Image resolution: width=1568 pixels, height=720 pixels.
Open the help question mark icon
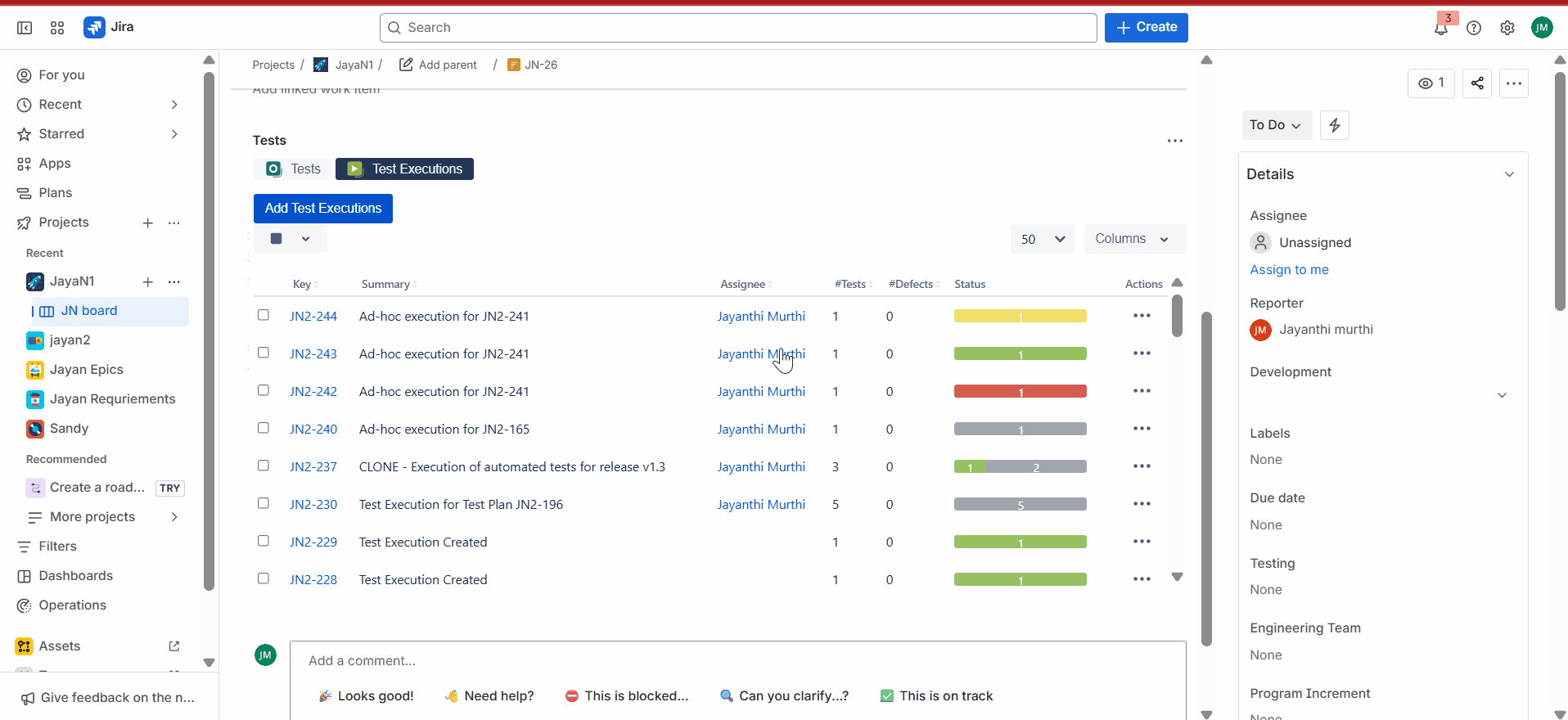point(1474,28)
